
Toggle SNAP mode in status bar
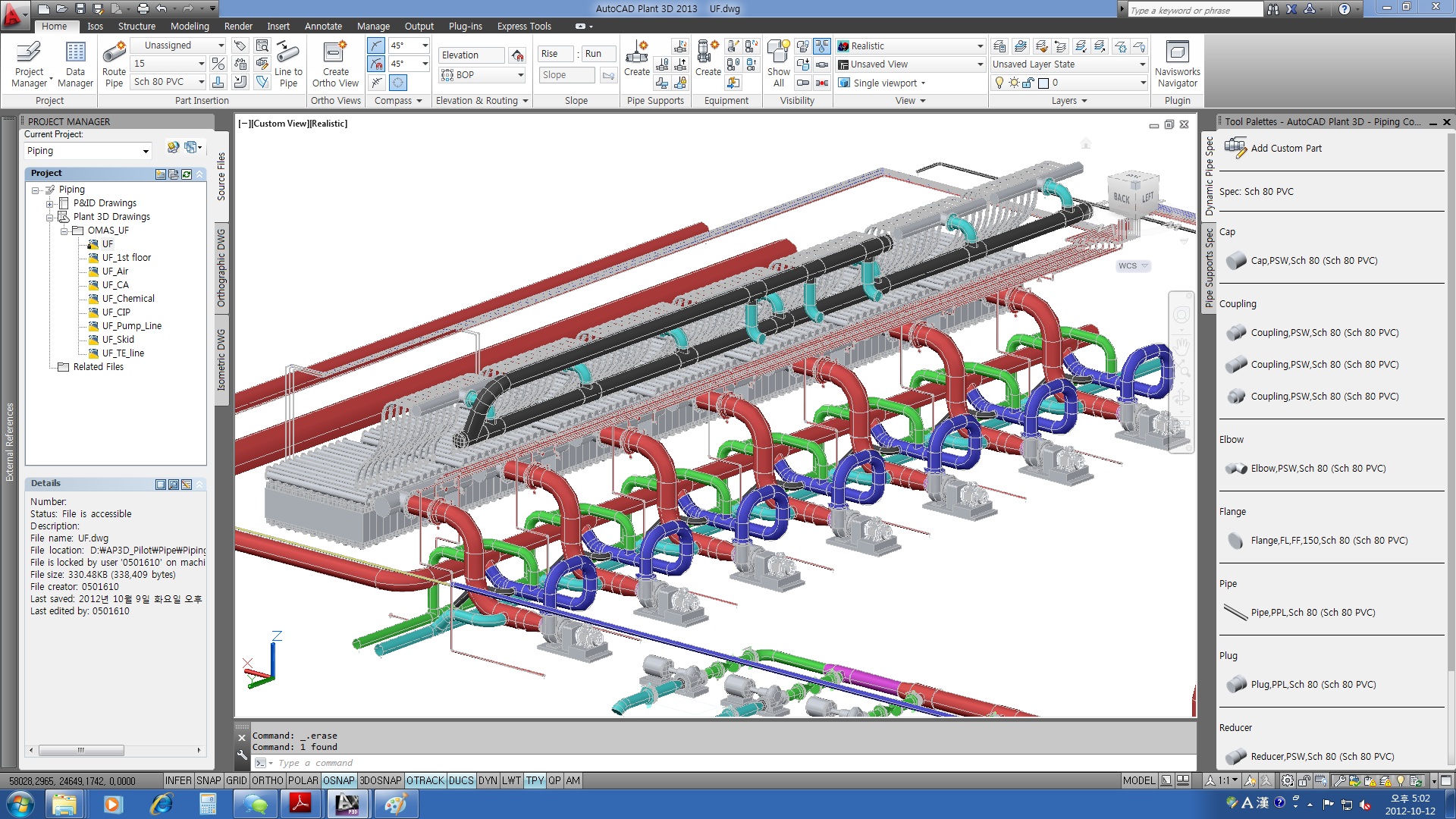[209, 780]
